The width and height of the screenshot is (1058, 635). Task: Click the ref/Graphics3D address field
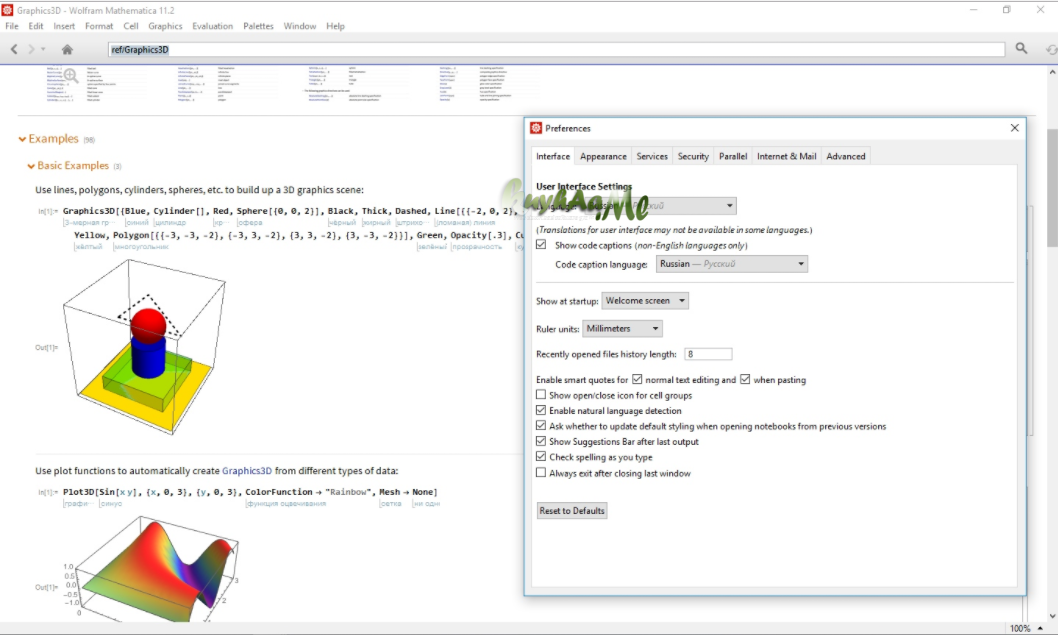(556, 49)
